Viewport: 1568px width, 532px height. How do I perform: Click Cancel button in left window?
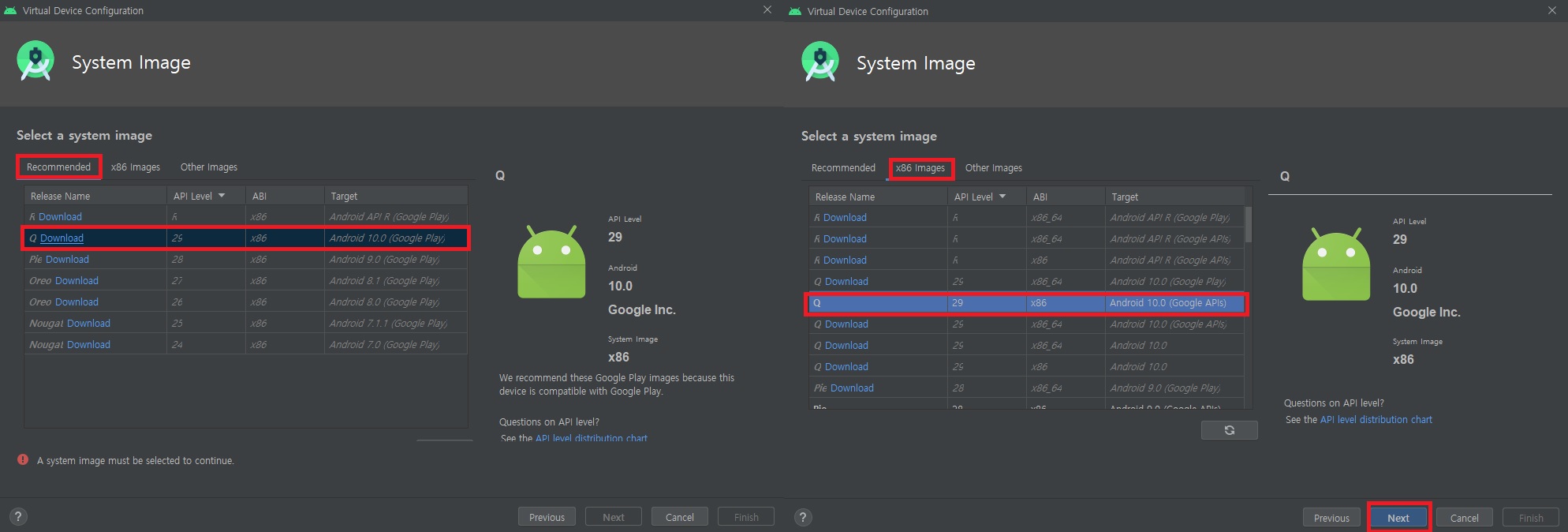[x=679, y=517]
